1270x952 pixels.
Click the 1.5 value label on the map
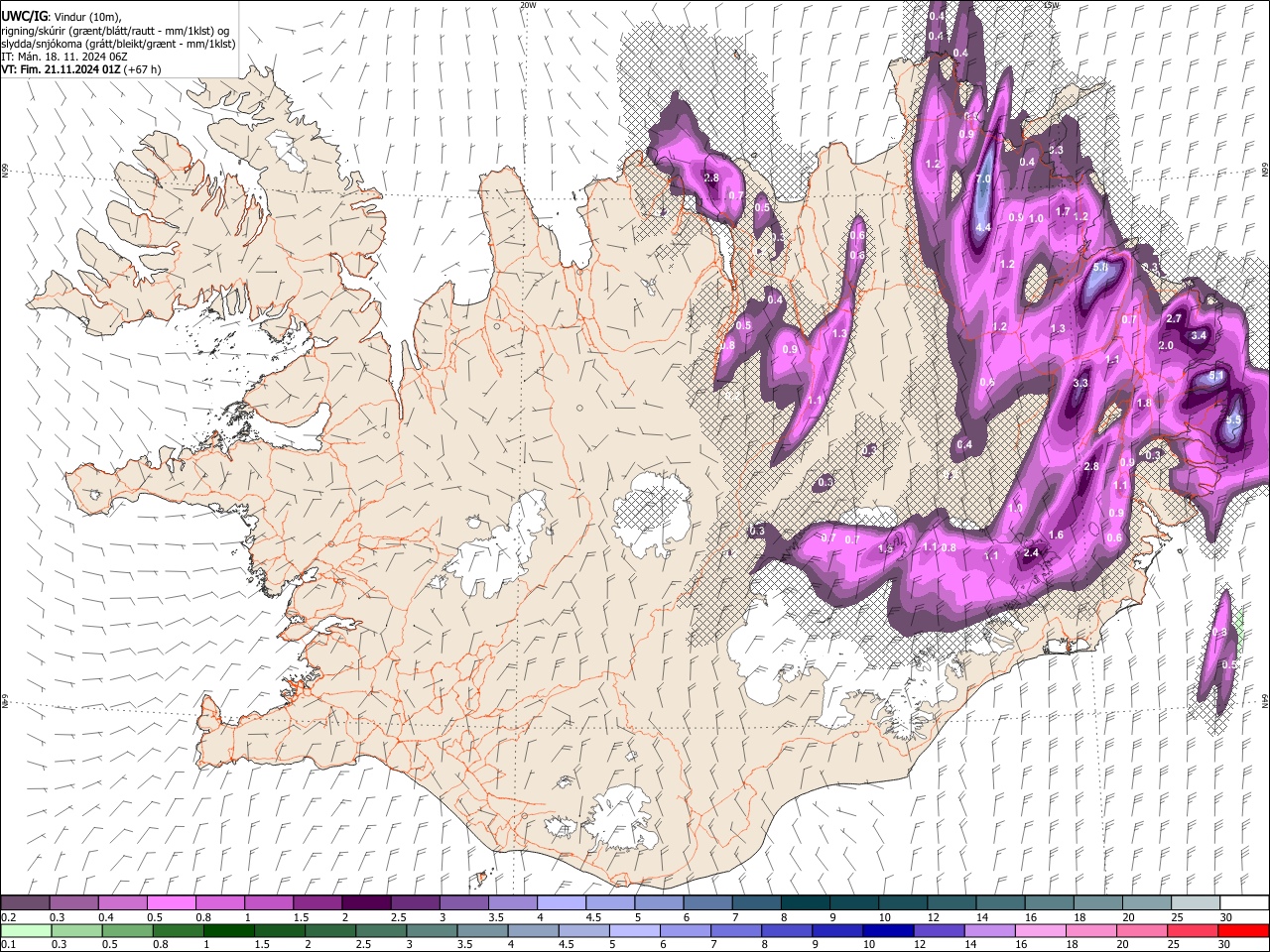pos(885,549)
